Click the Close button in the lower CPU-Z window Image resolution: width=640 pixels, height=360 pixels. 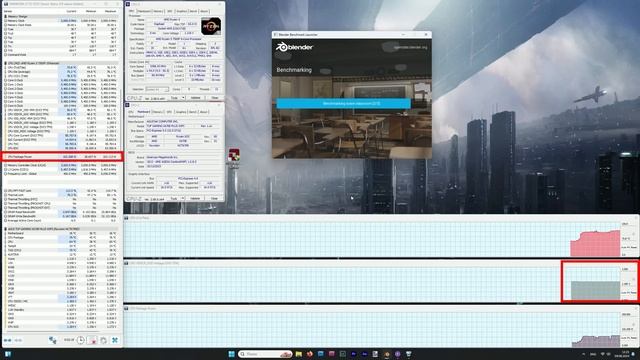[x=215, y=198]
